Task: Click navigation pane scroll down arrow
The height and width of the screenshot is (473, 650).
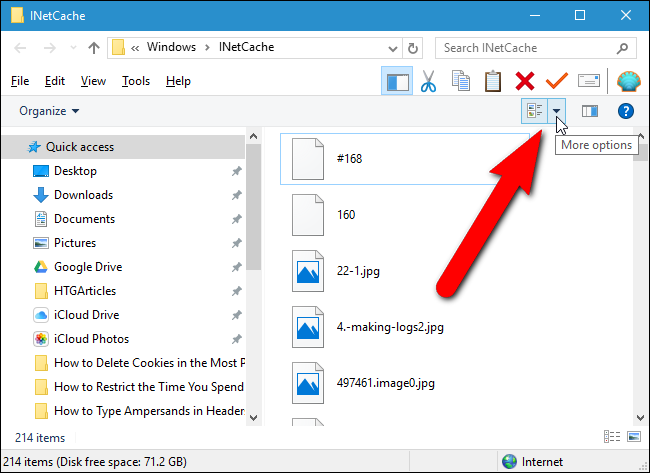Action: click(x=253, y=417)
